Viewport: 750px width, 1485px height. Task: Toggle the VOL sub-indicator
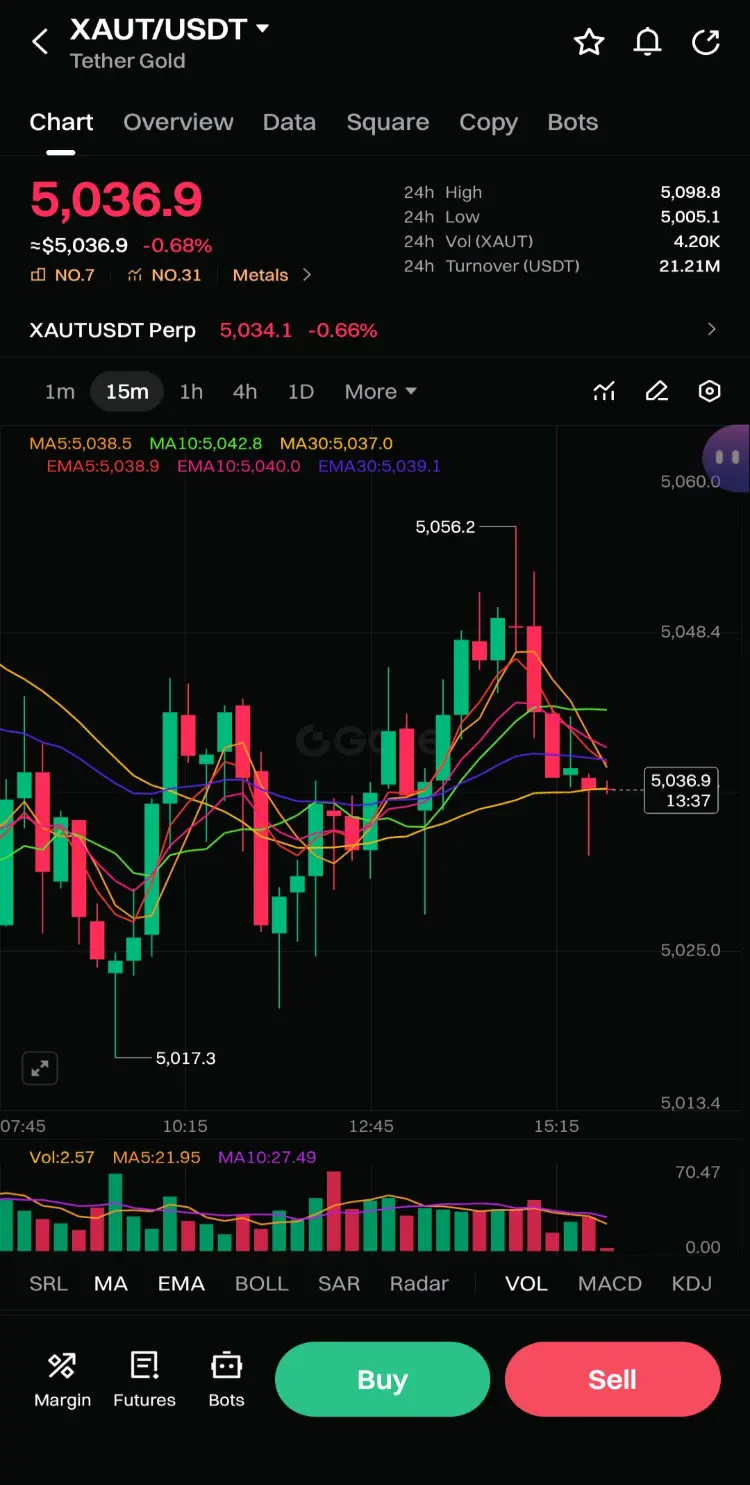click(x=527, y=1284)
